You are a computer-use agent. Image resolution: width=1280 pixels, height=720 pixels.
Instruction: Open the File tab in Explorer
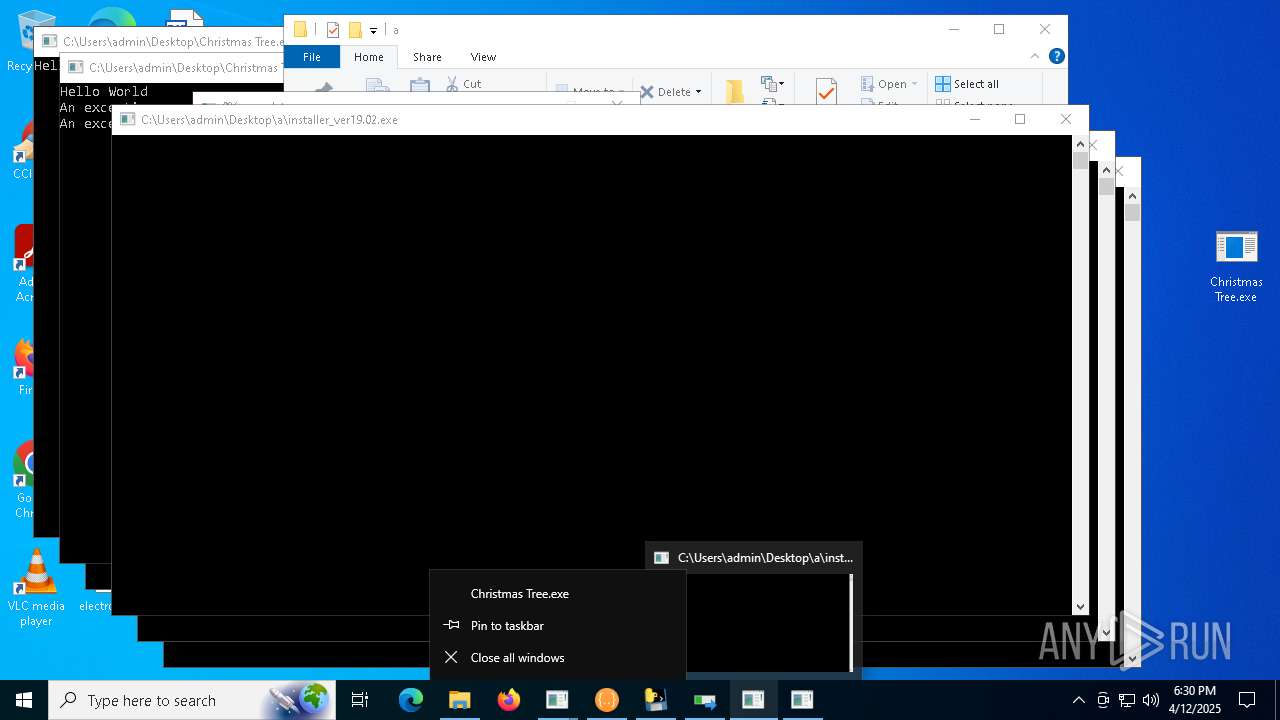point(312,57)
